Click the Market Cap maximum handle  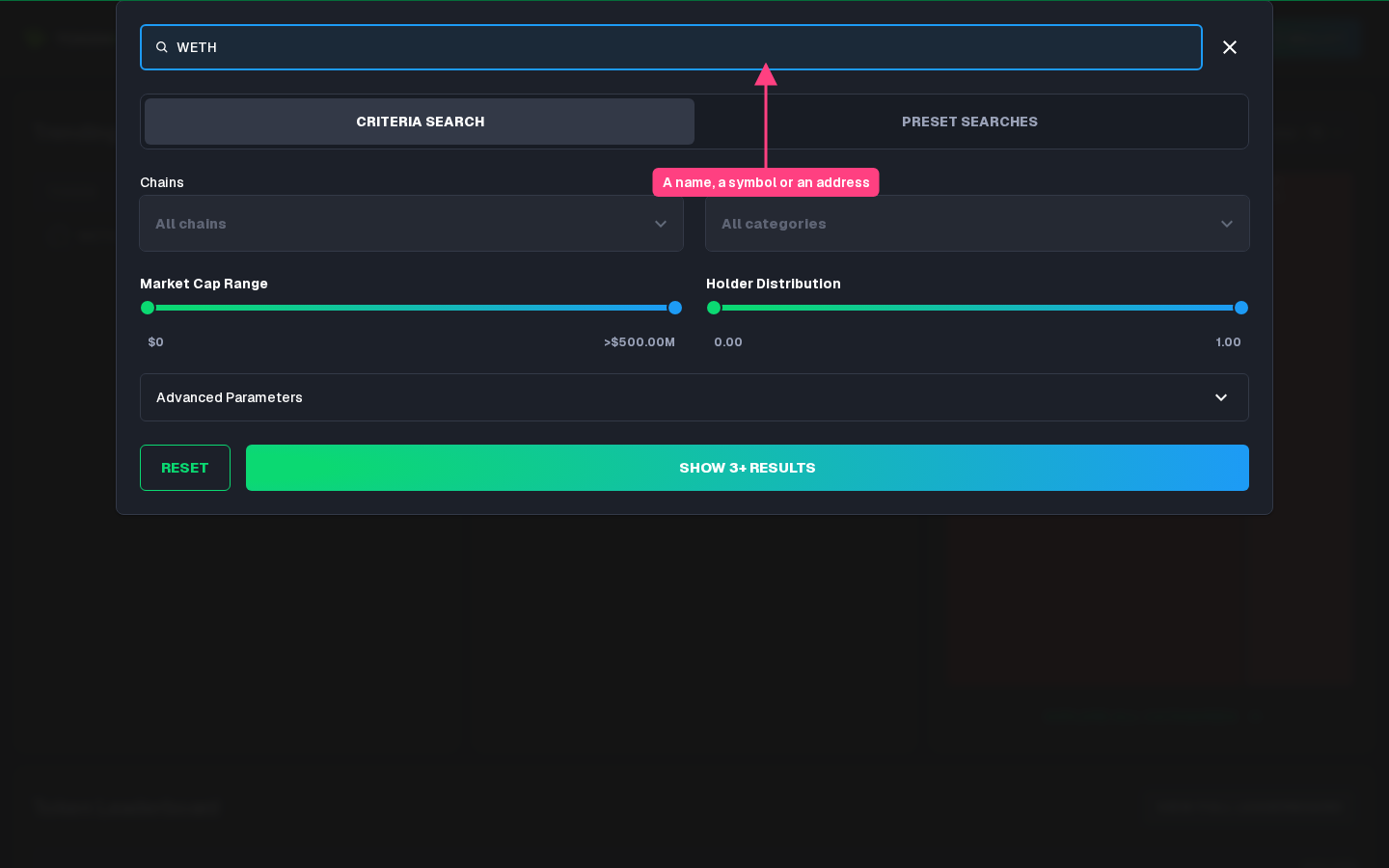tap(675, 308)
